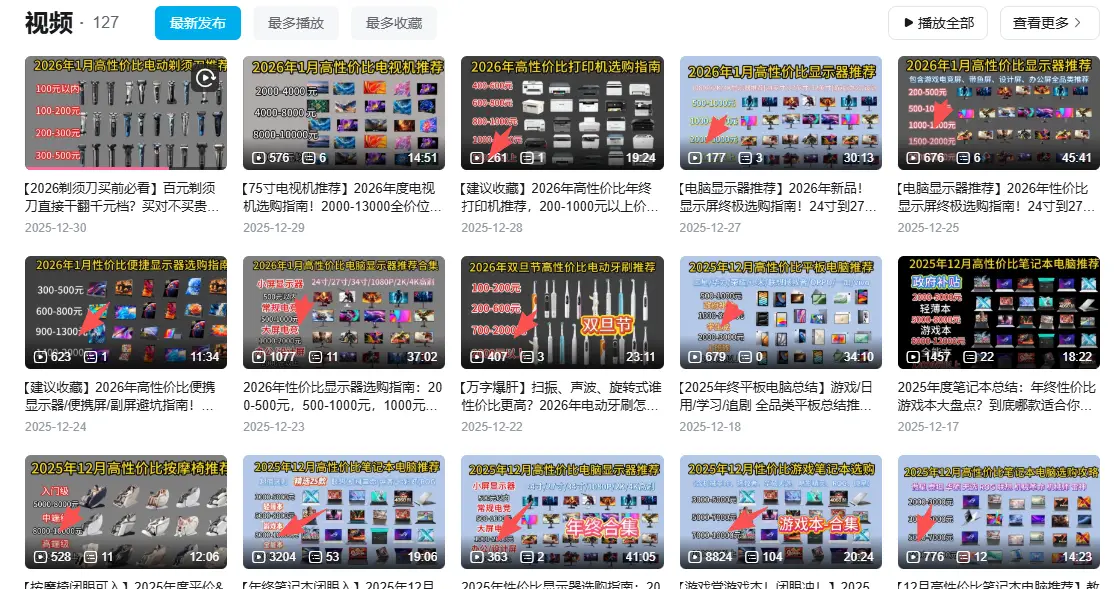This screenshot has width=1114, height=589.
Task: Click the play count icon beside 576
Action: click(x=259, y=158)
